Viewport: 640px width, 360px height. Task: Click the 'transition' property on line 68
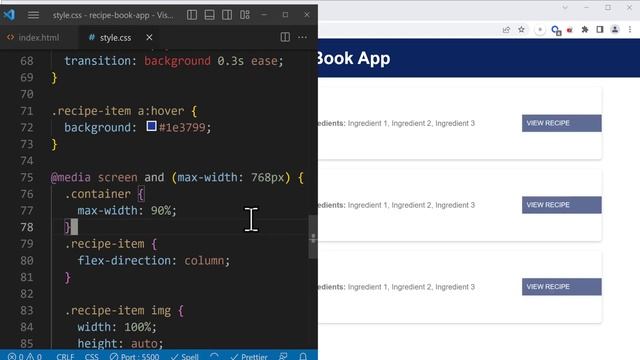click(x=97, y=61)
